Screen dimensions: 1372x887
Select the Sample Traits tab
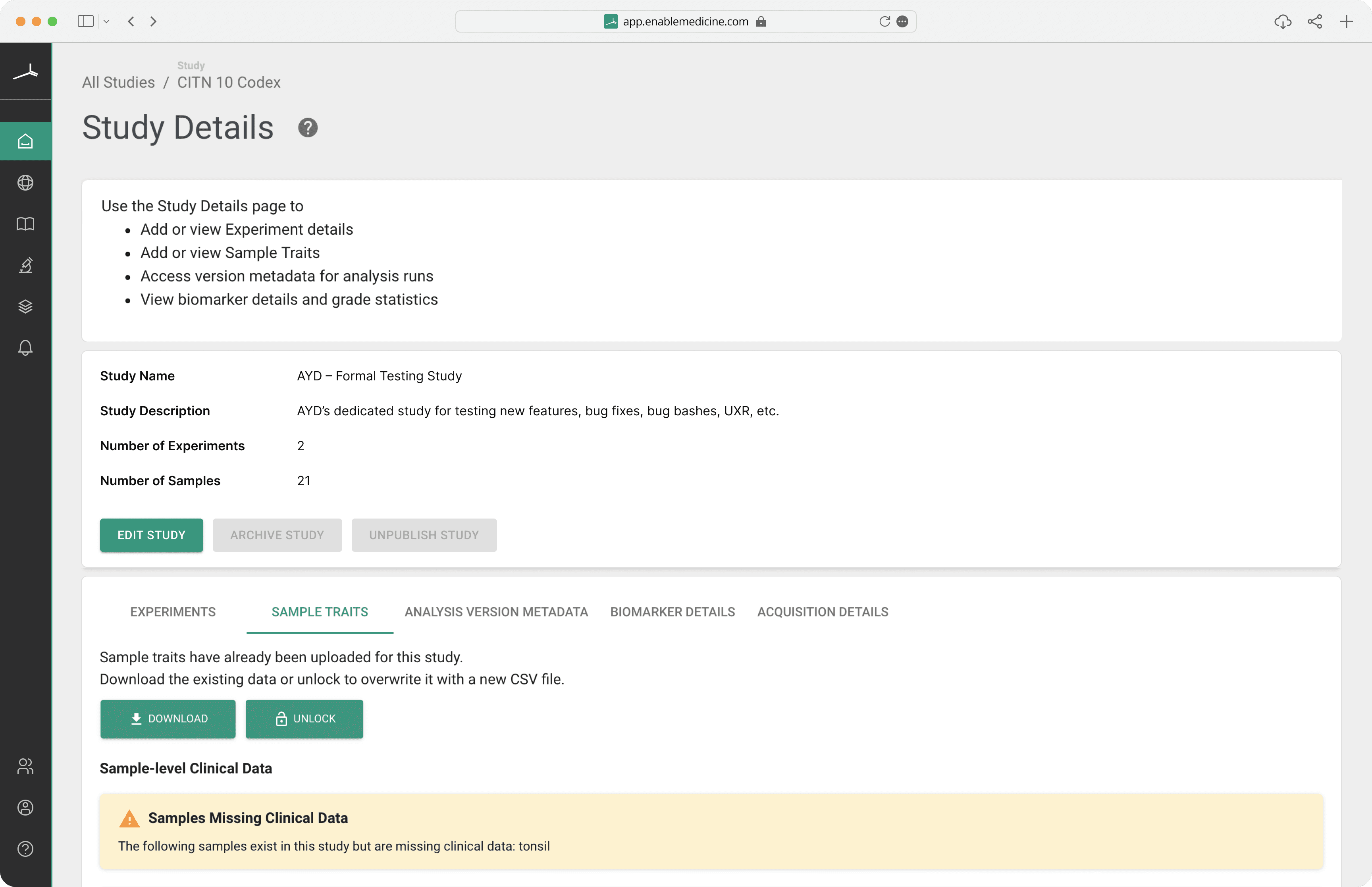point(320,612)
